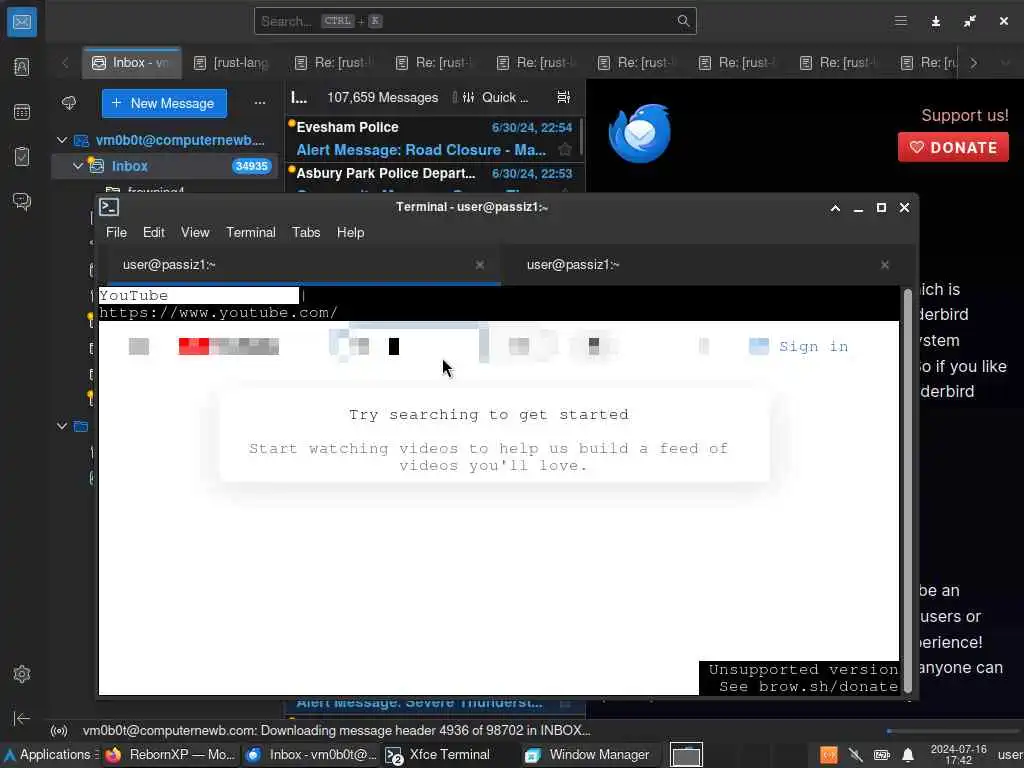Click Get Messages cloud icon
The width and height of the screenshot is (1024, 768).
click(69, 103)
